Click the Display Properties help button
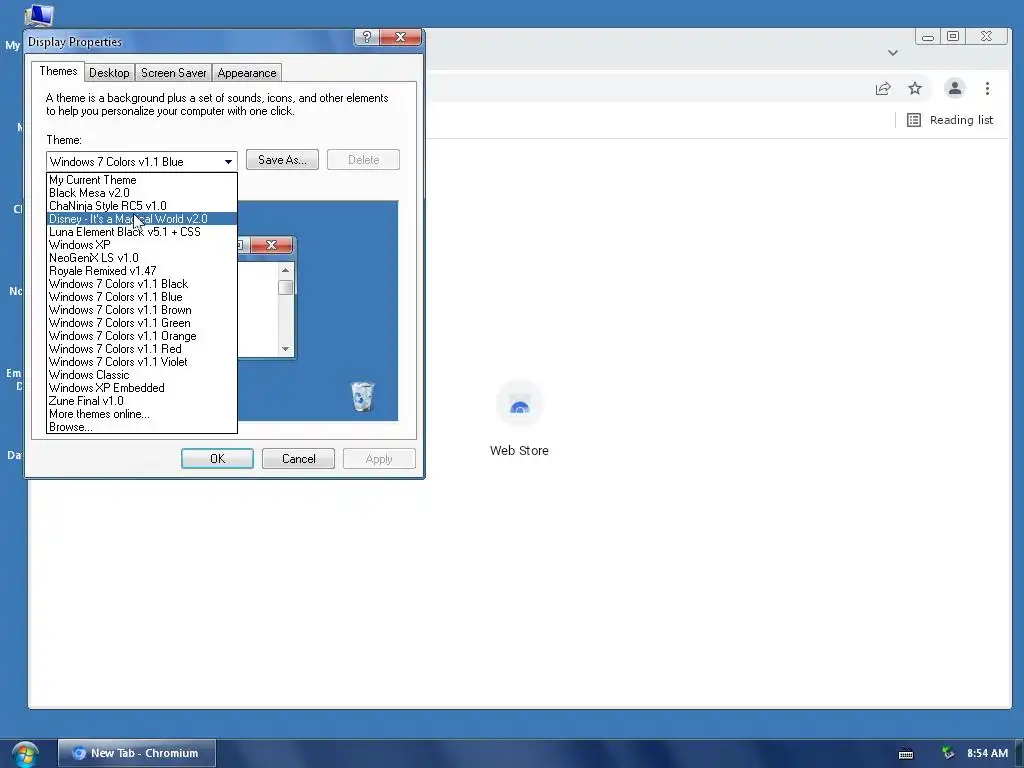Image resolution: width=1024 pixels, height=768 pixels. [366, 37]
